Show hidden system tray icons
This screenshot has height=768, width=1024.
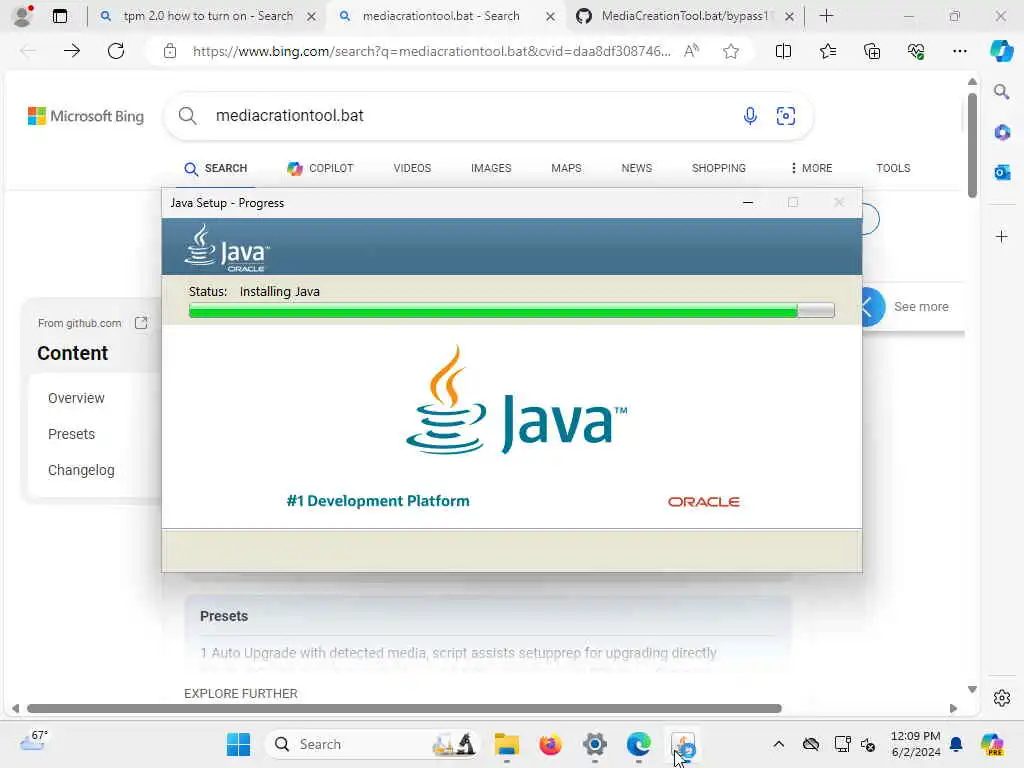[x=778, y=744]
